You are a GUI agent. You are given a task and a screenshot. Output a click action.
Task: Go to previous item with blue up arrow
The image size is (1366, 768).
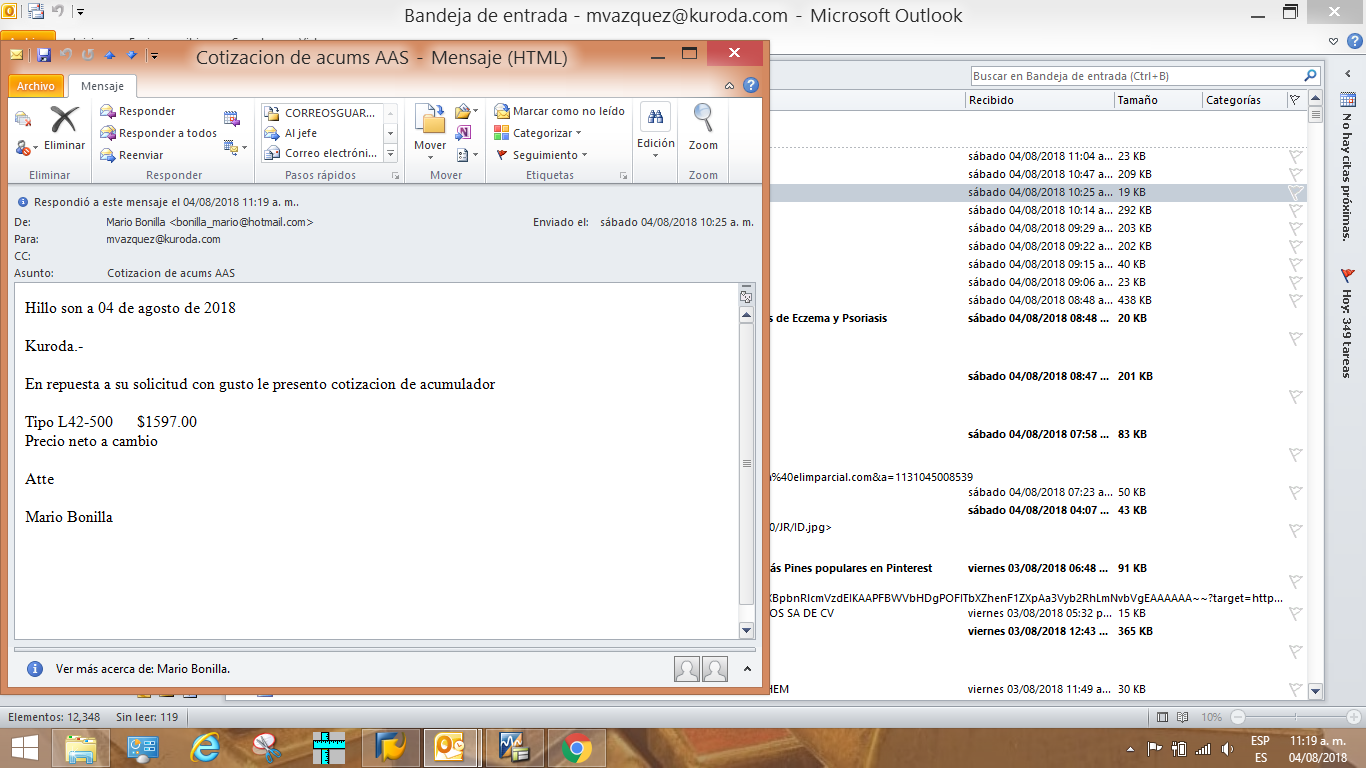click(110, 55)
